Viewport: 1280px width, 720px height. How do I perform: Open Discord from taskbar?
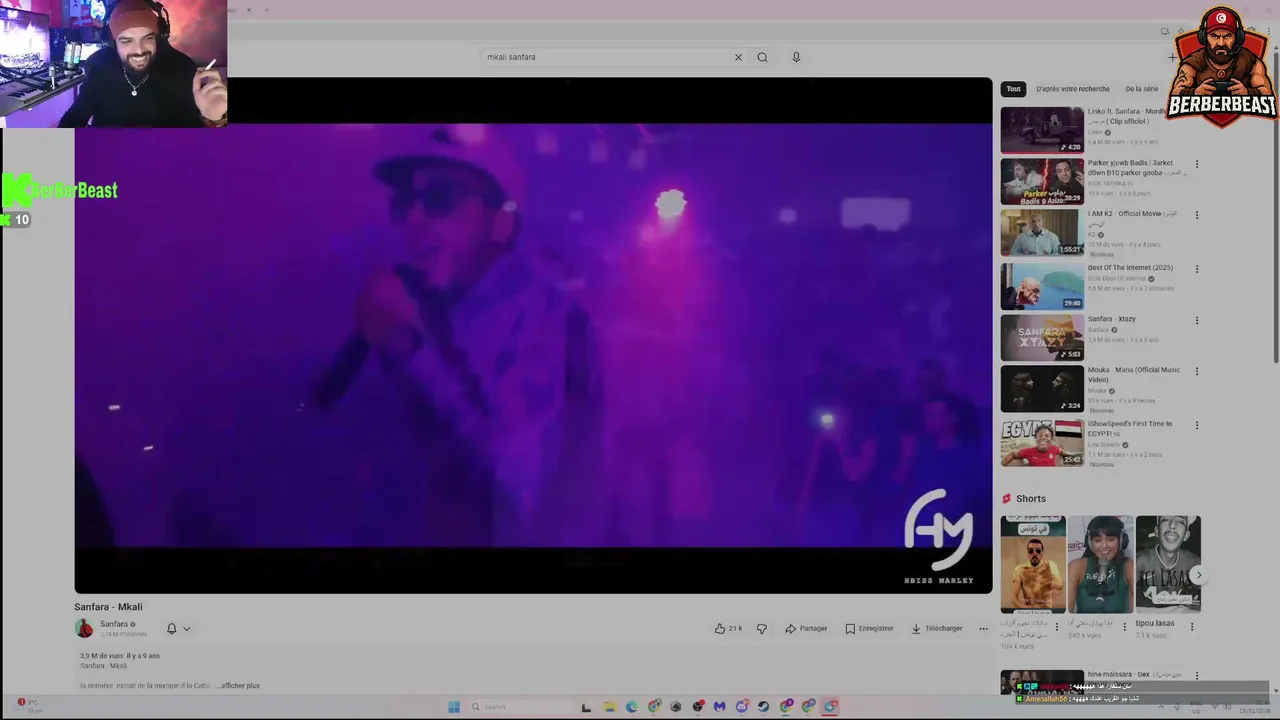coord(742,707)
